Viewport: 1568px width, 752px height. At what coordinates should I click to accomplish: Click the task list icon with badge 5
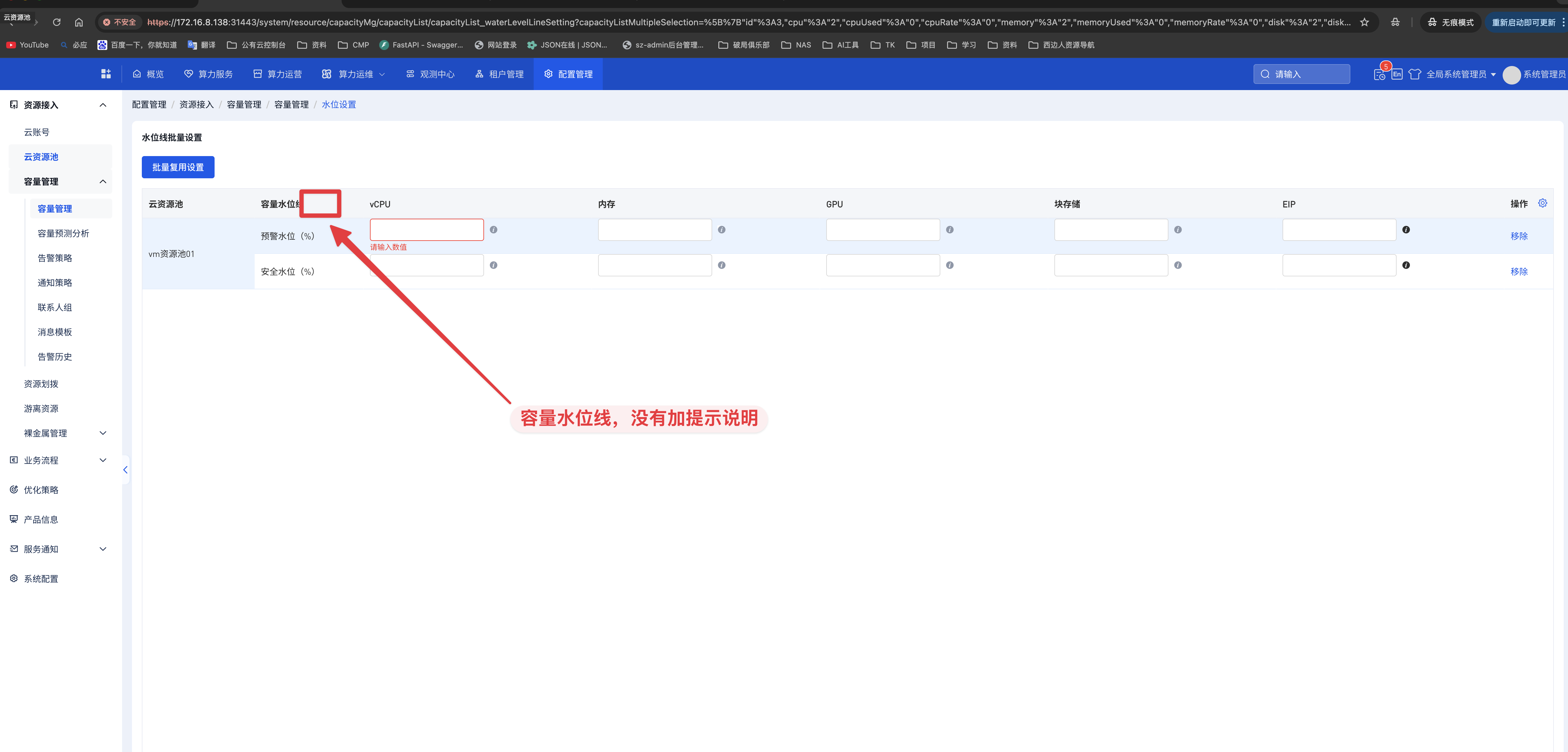(x=1379, y=74)
